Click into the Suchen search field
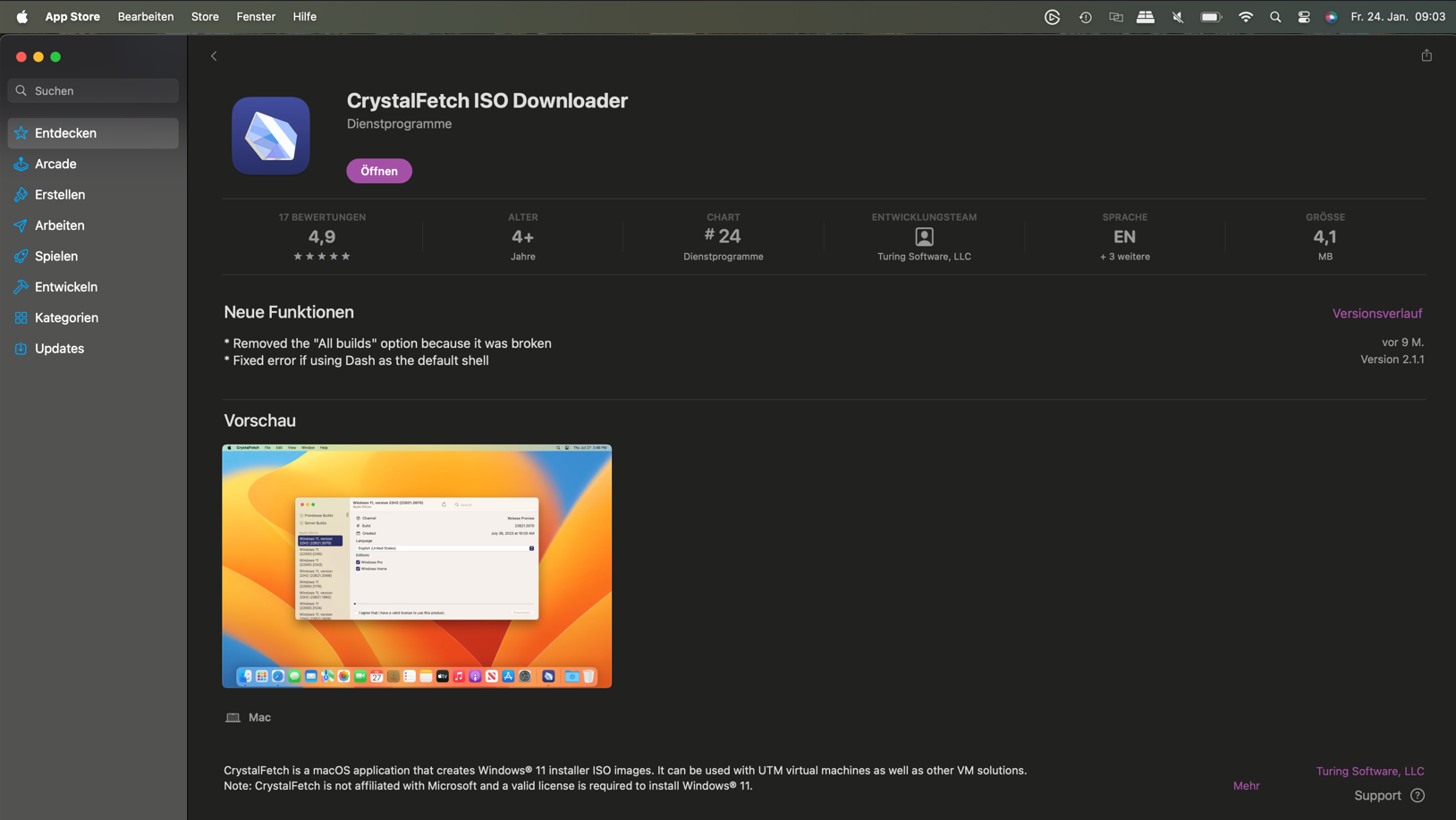The image size is (1456, 820). (93, 90)
